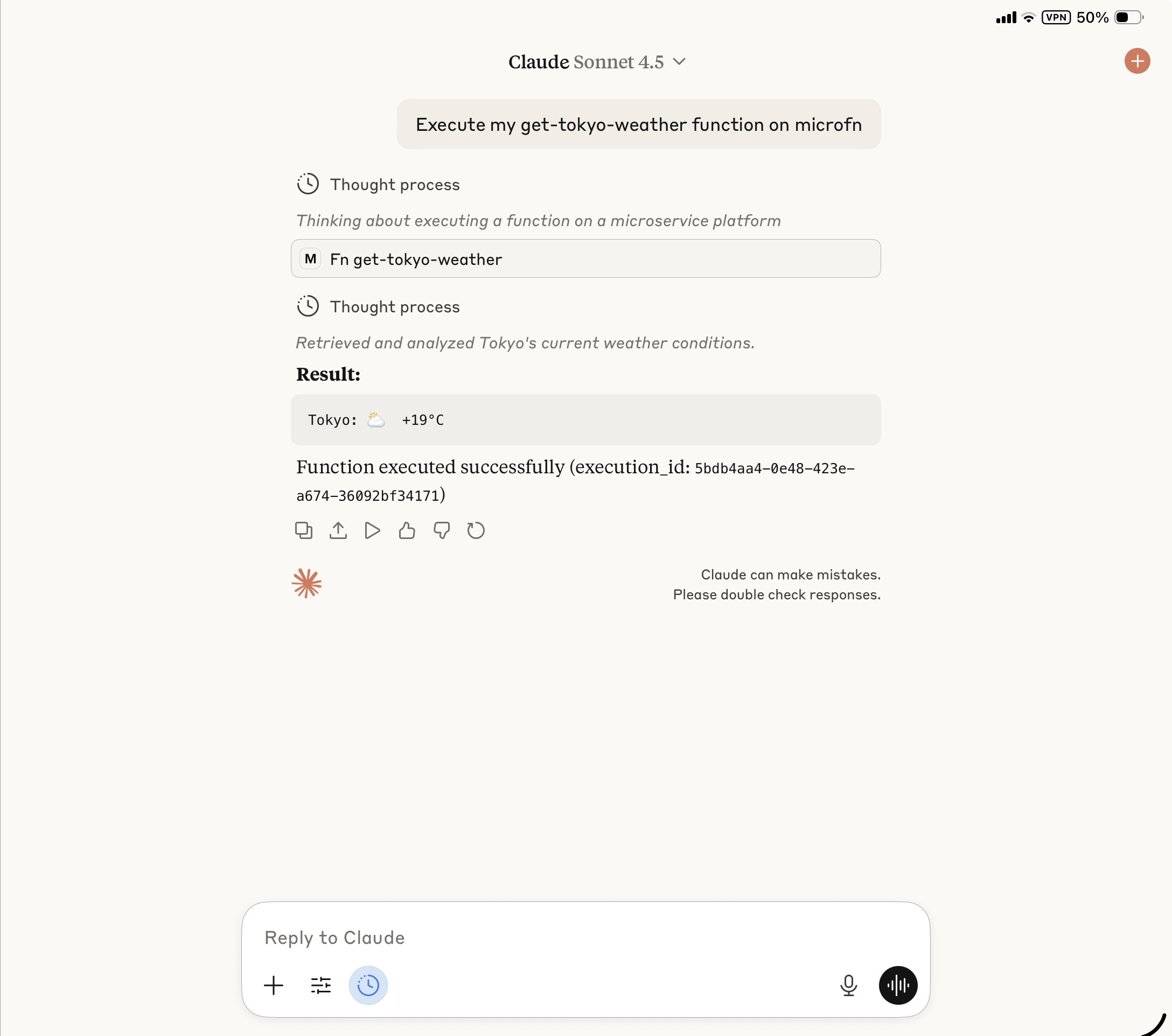Screen dimensions: 1172x1036
Task: Open the Fn get-tokyo-weather tool call
Action: (x=585, y=259)
